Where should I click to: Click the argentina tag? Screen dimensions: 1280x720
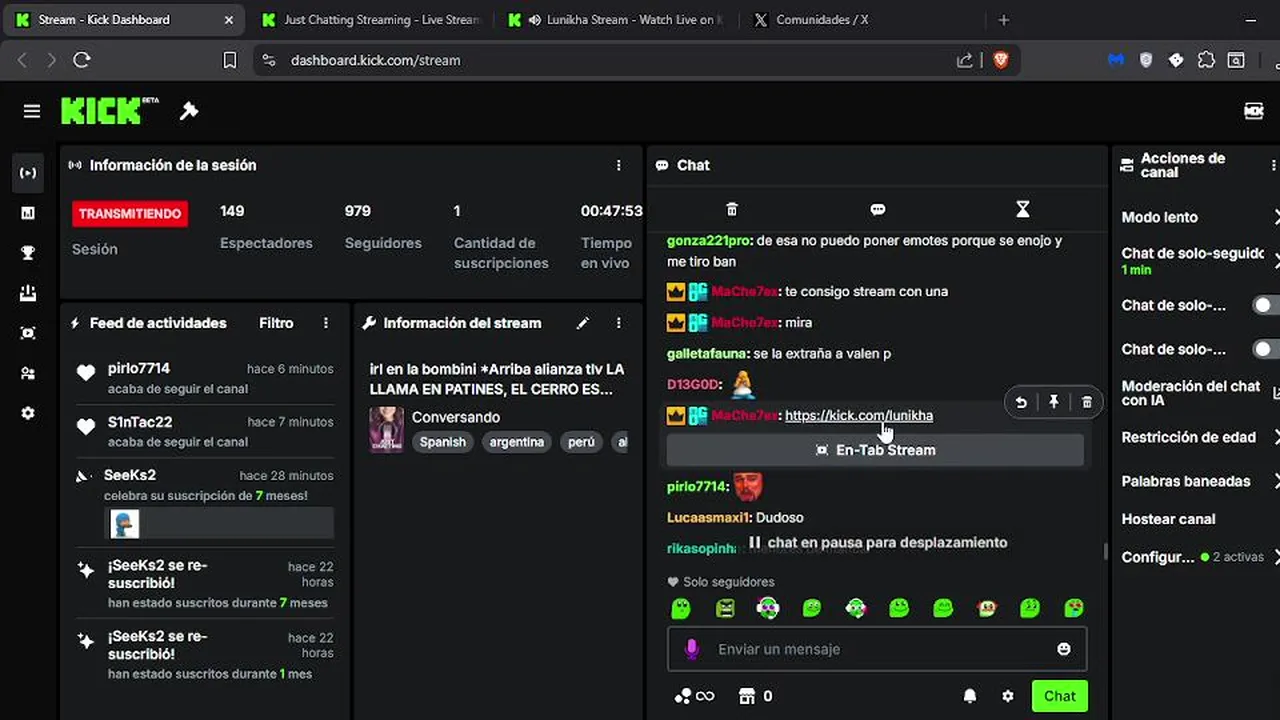[x=517, y=442]
